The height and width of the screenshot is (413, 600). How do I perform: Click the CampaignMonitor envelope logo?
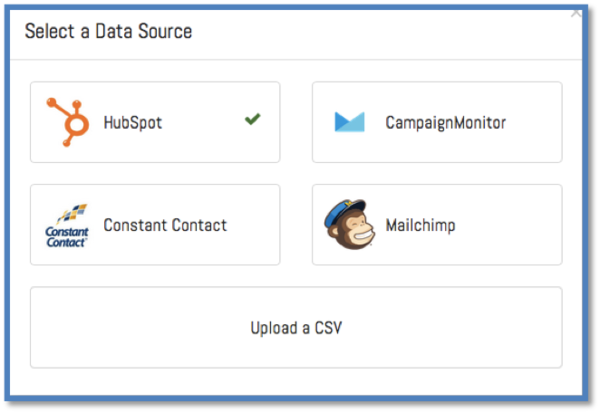pos(350,122)
